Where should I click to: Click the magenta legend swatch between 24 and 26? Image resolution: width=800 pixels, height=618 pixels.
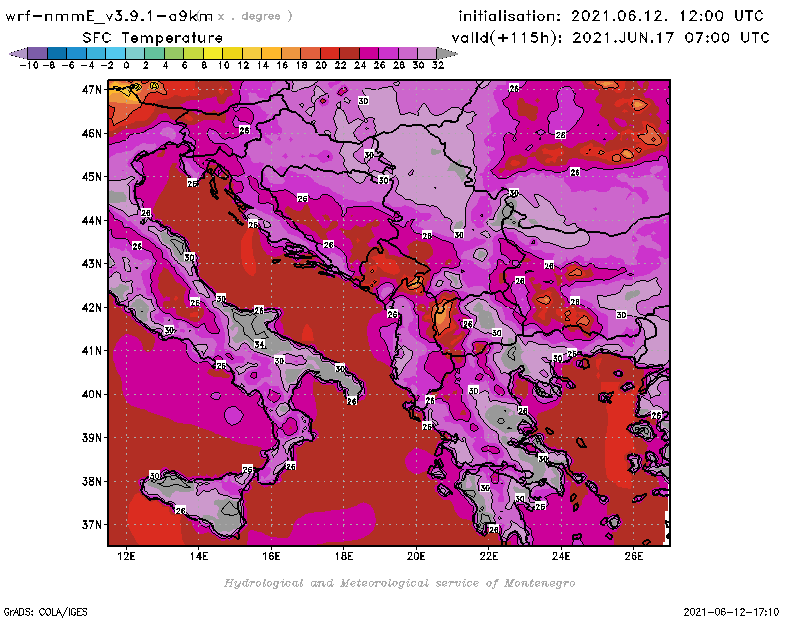click(369, 53)
